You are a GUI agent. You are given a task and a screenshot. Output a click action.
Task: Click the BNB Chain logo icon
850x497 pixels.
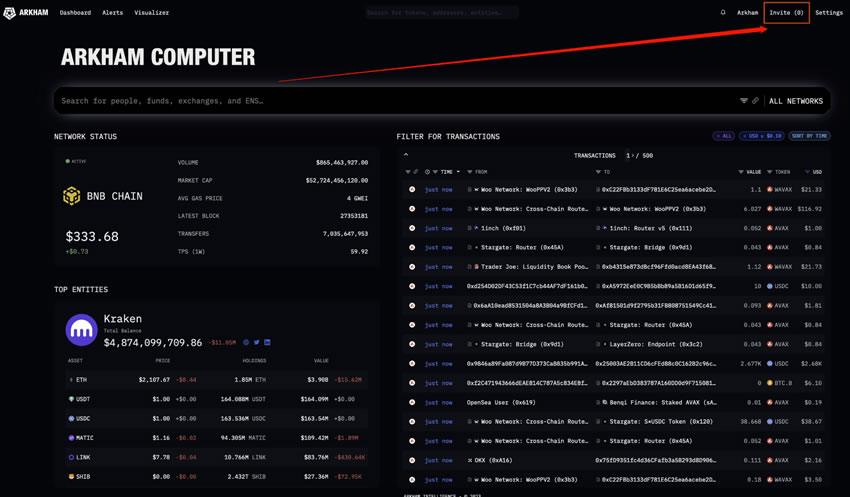pos(72,196)
